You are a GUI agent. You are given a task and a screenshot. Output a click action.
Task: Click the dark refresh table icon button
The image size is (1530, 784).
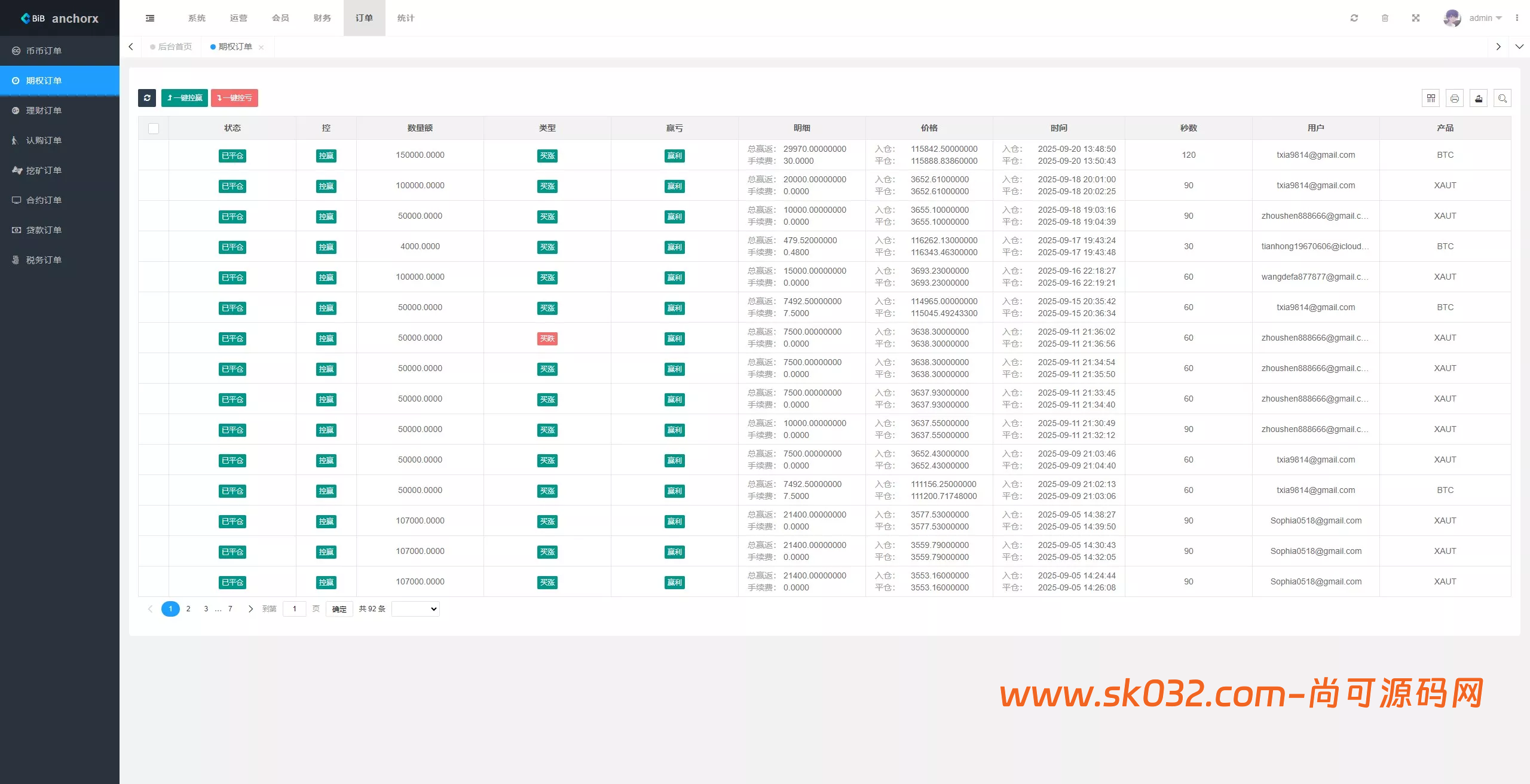click(x=147, y=98)
